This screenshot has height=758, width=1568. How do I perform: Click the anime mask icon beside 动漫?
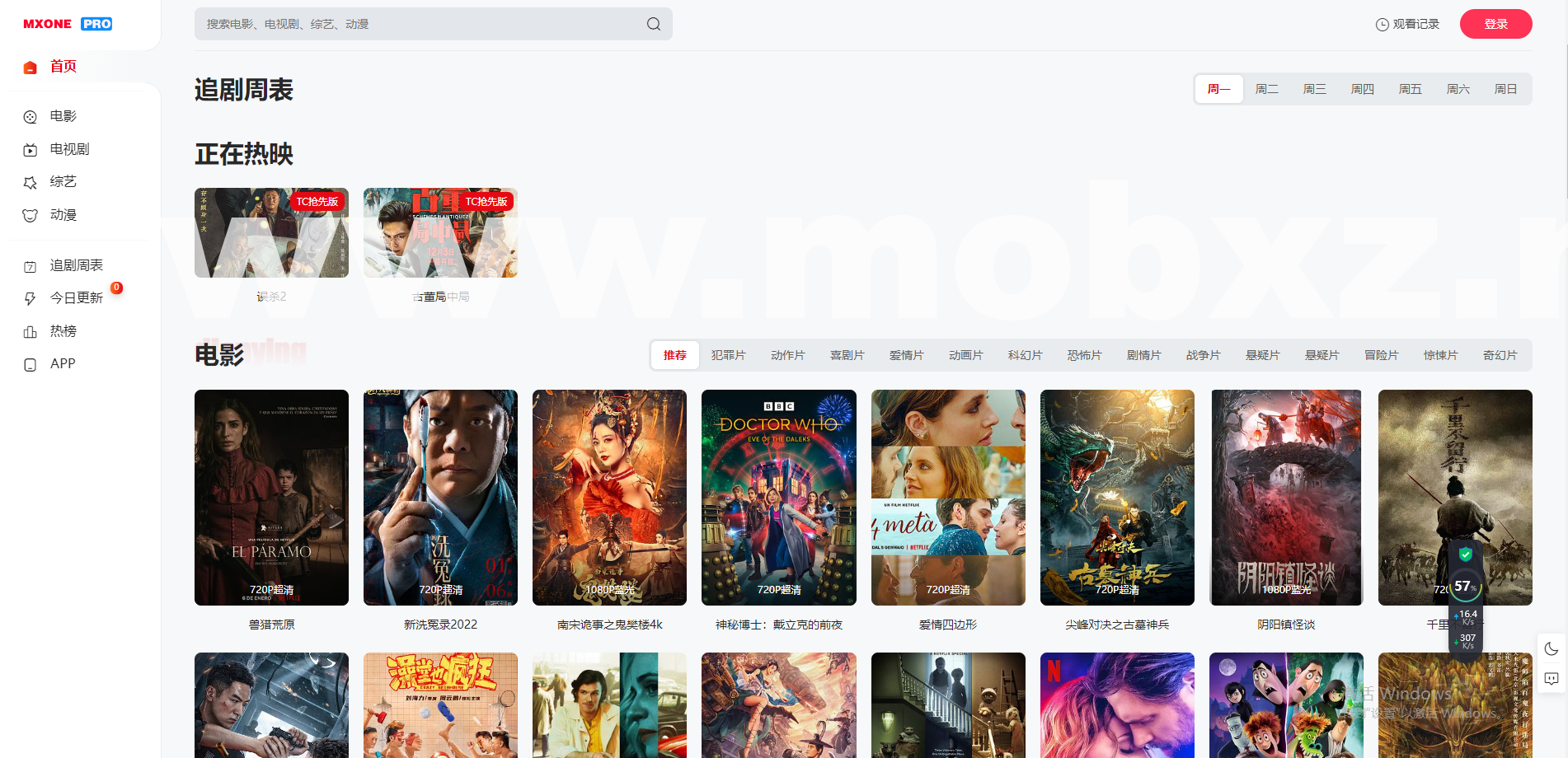pos(31,216)
